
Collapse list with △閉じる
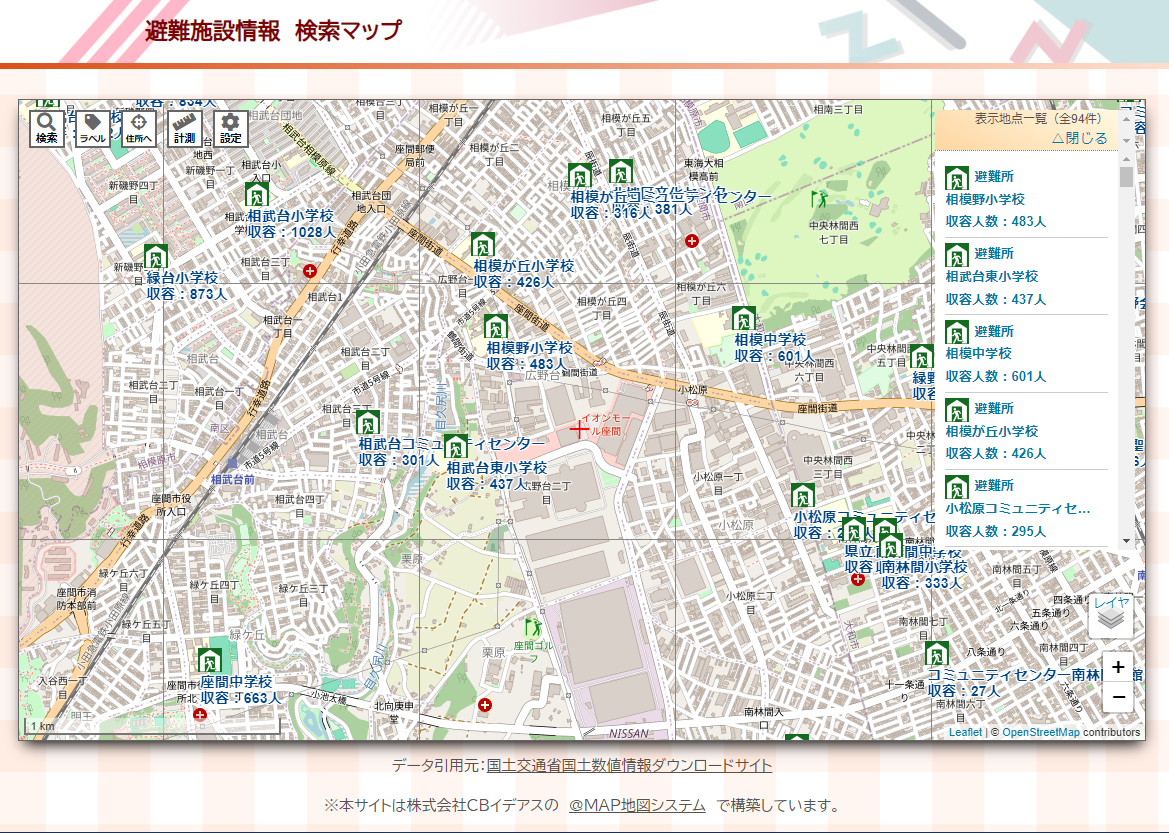[x=1079, y=139]
